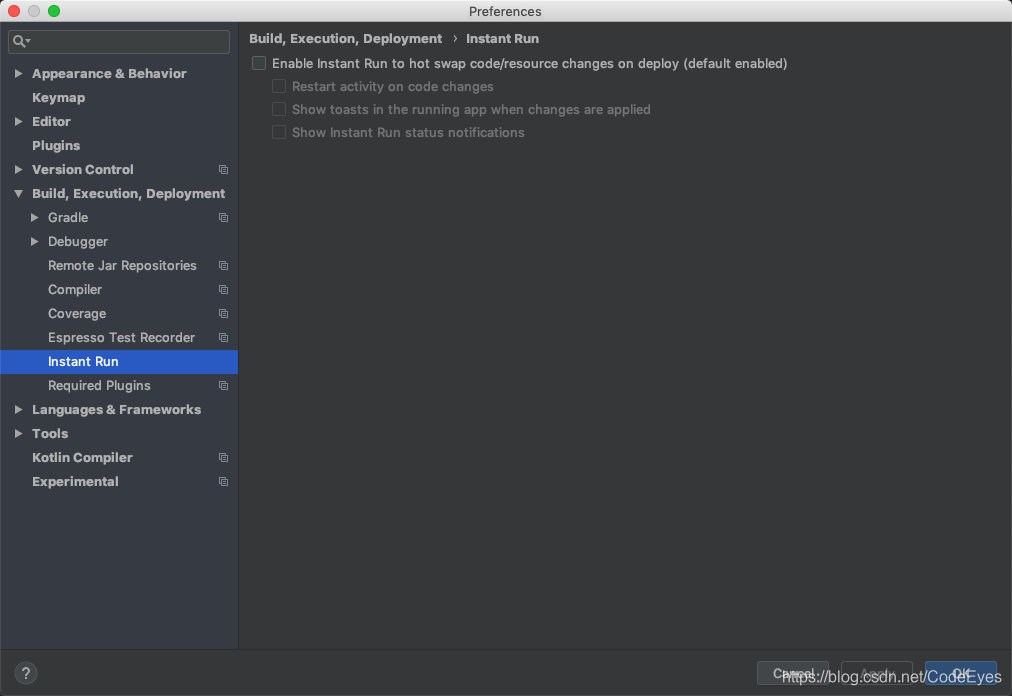The image size is (1012, 696).
Task: Select Debugger settings item
Action: [x=77, y=241]
